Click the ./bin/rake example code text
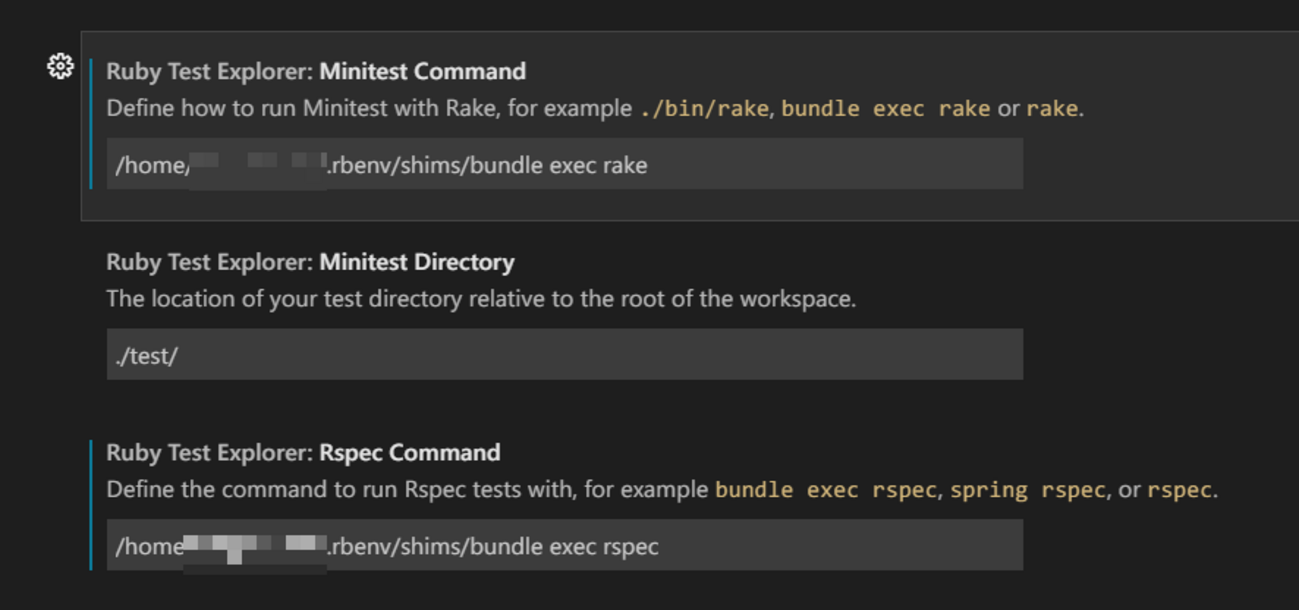Screen dimensions: 1299x610 click(x=704, y=108)
